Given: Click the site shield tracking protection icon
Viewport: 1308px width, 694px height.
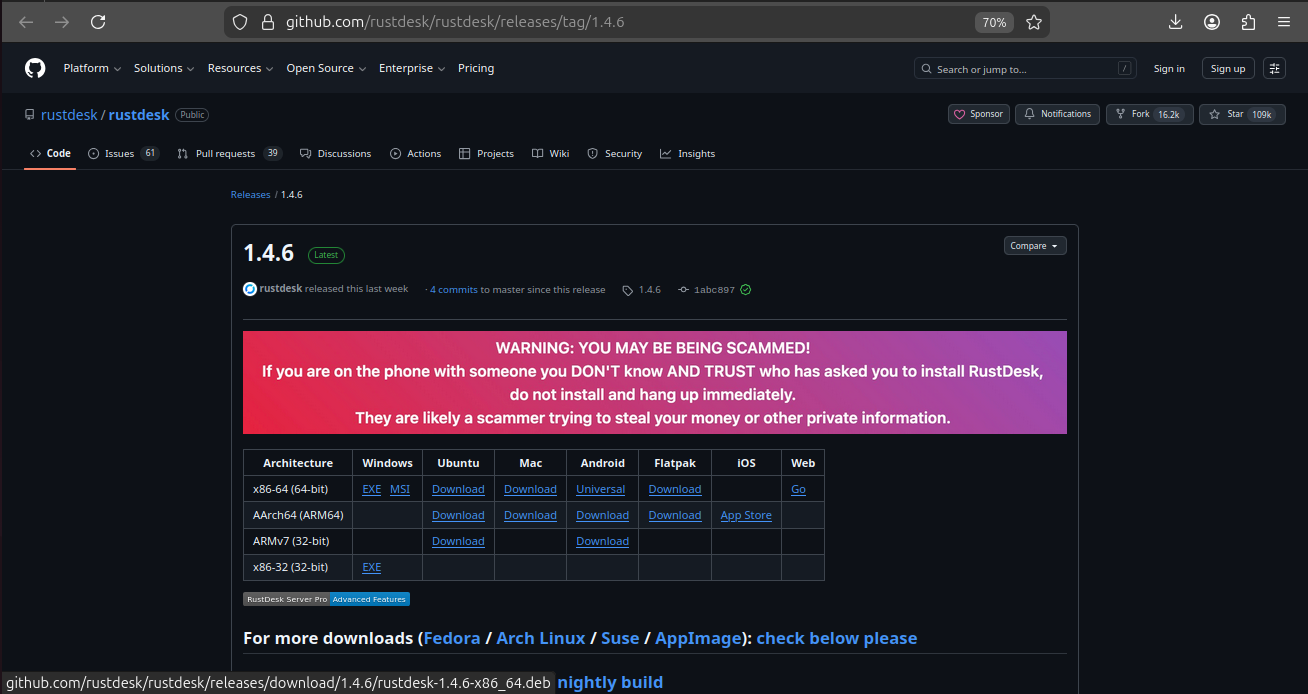Looking at the screenshot, I should (240, 22).
